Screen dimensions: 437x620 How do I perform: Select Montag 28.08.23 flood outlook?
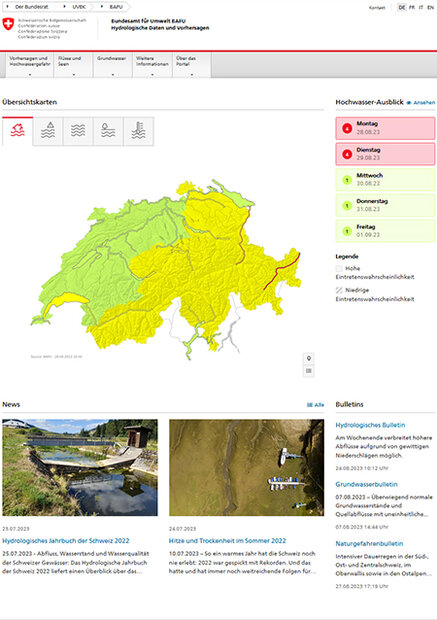point(385,128)
